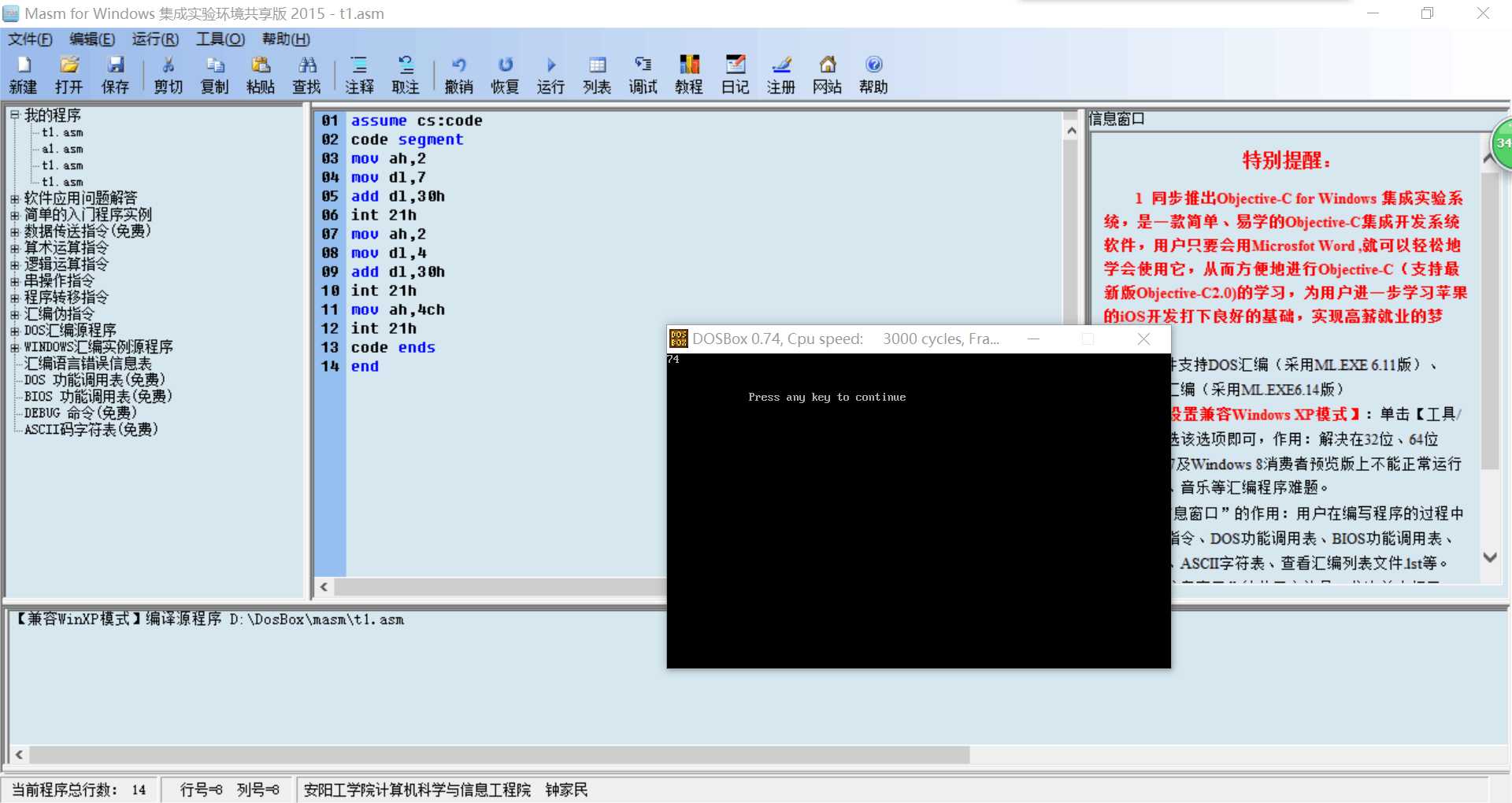Open the 工具(O) menu

(x=220, y=39)
